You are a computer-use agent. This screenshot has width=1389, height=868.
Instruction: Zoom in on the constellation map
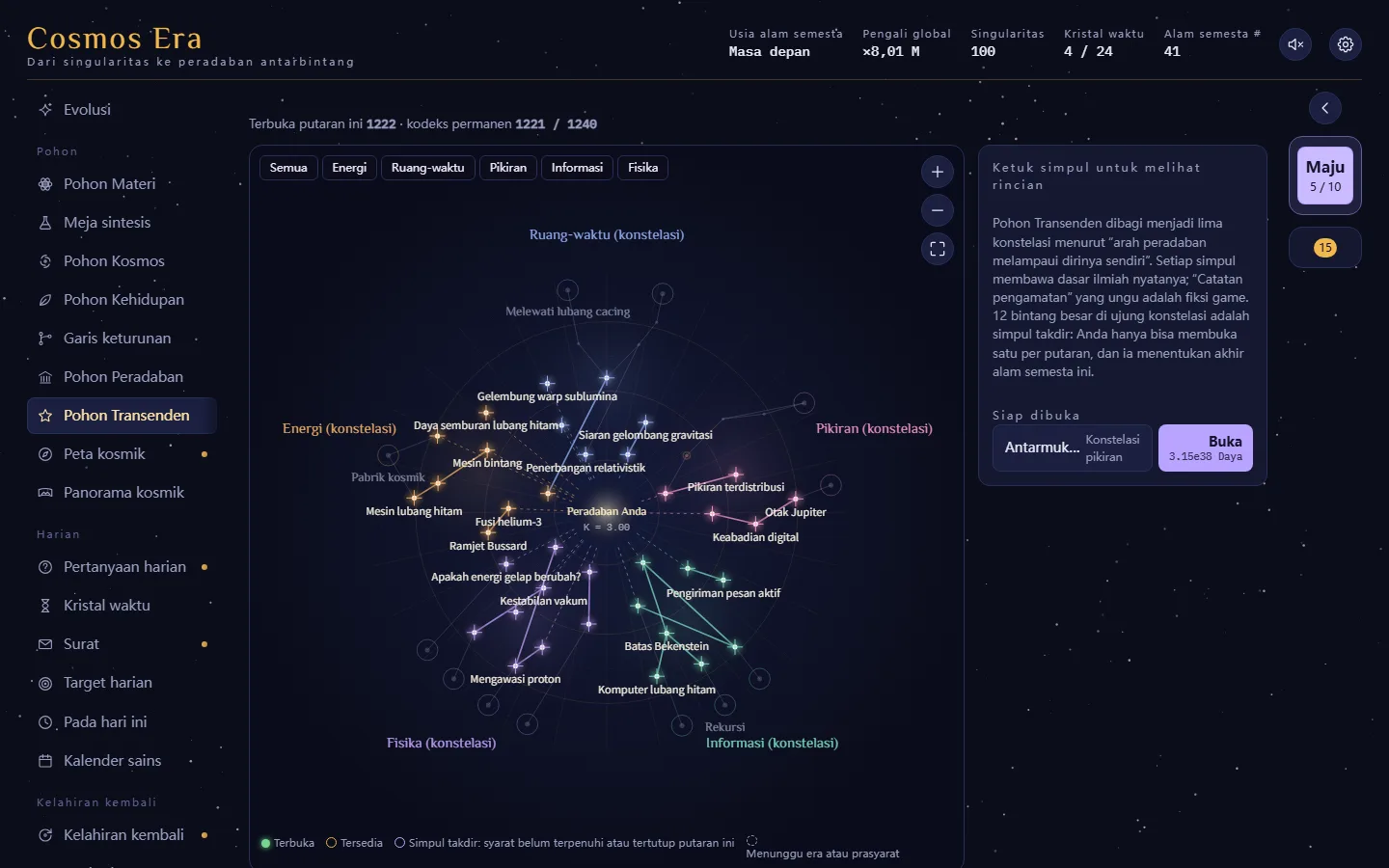click(x=937, y=172)
